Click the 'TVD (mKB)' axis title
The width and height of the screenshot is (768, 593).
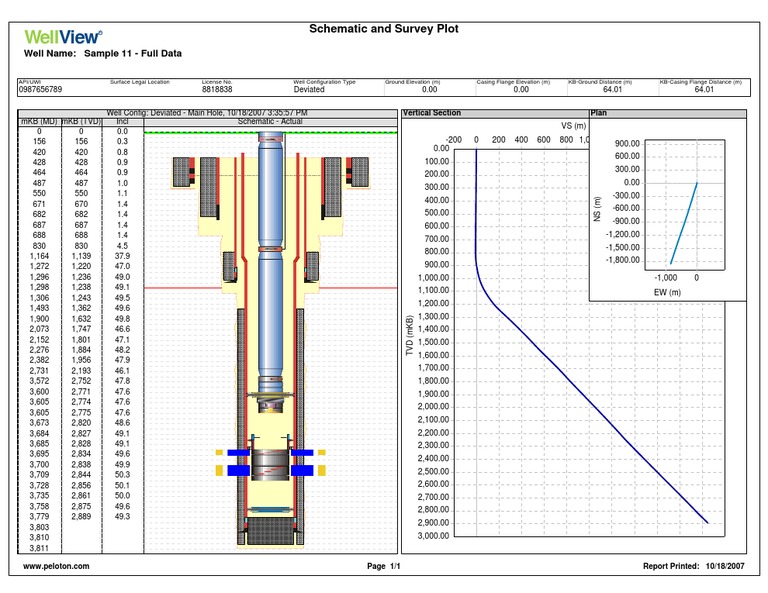pos(410,335)
